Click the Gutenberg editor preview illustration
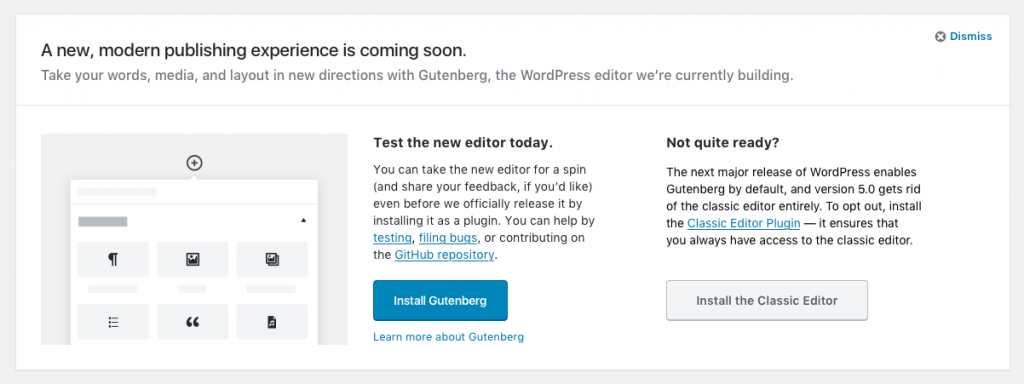1024x384 pixels. point(194,239)
